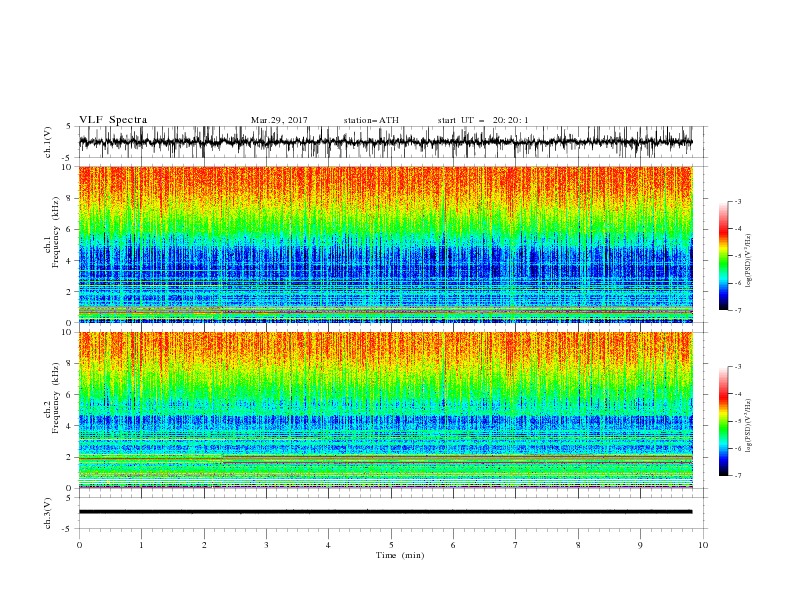Click time tick label '3' on x-axis
The width and height of the screenshot is (792, 612).
point(266,545)
